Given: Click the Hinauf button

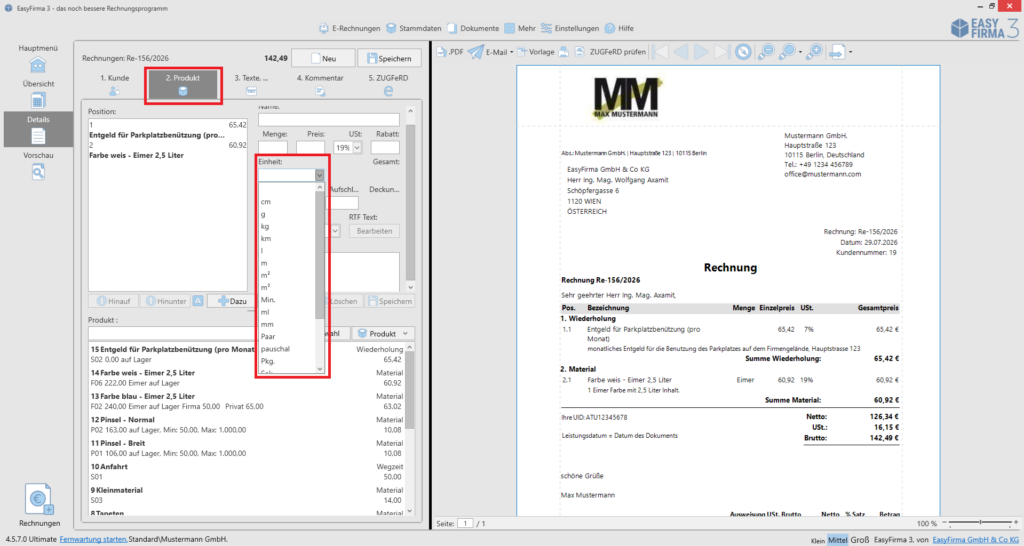Looking at the screenshot, I should pyautogui.click(x=114, y=301).
